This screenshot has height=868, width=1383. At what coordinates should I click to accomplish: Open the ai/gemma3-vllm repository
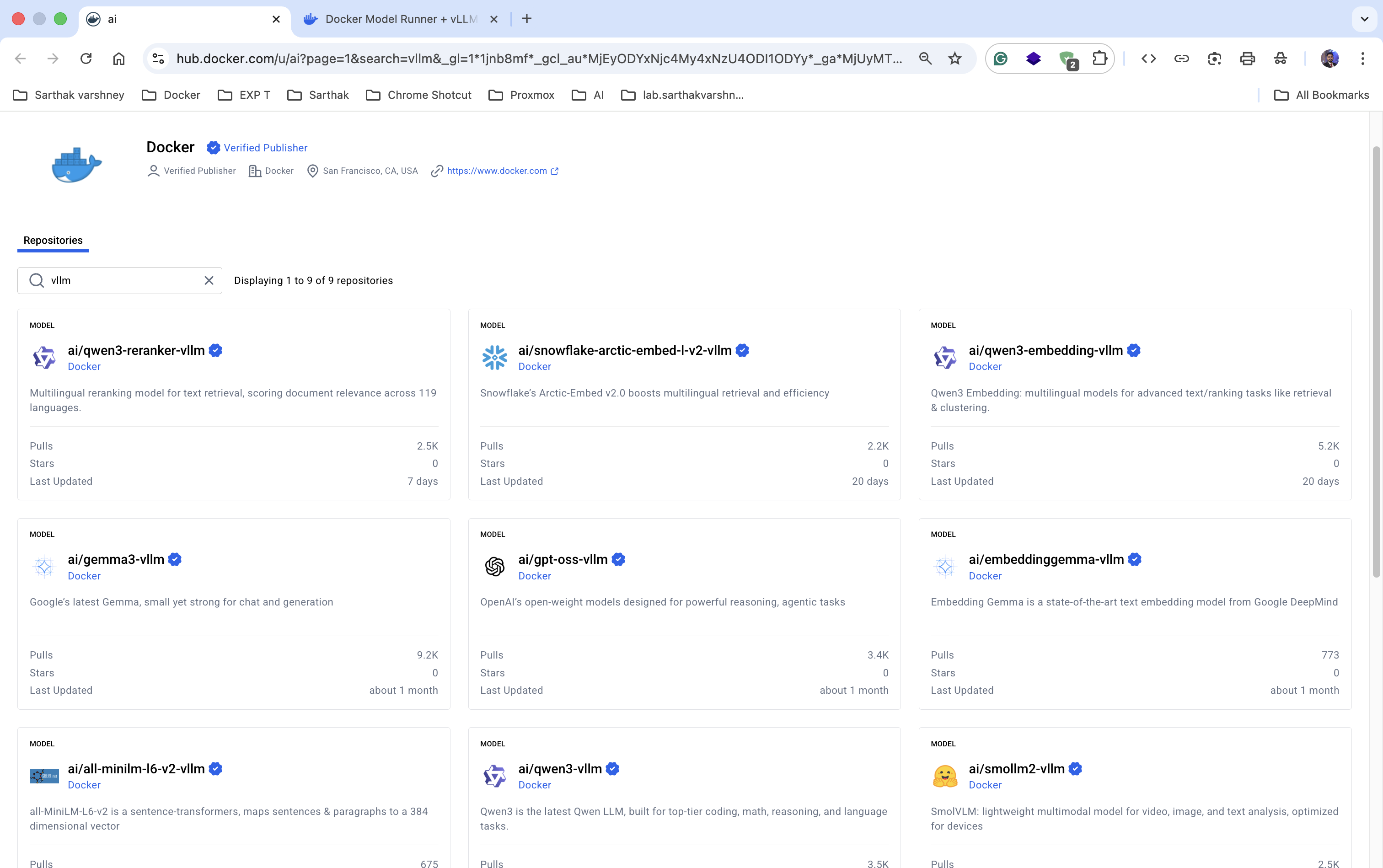[x=115, y=558]
